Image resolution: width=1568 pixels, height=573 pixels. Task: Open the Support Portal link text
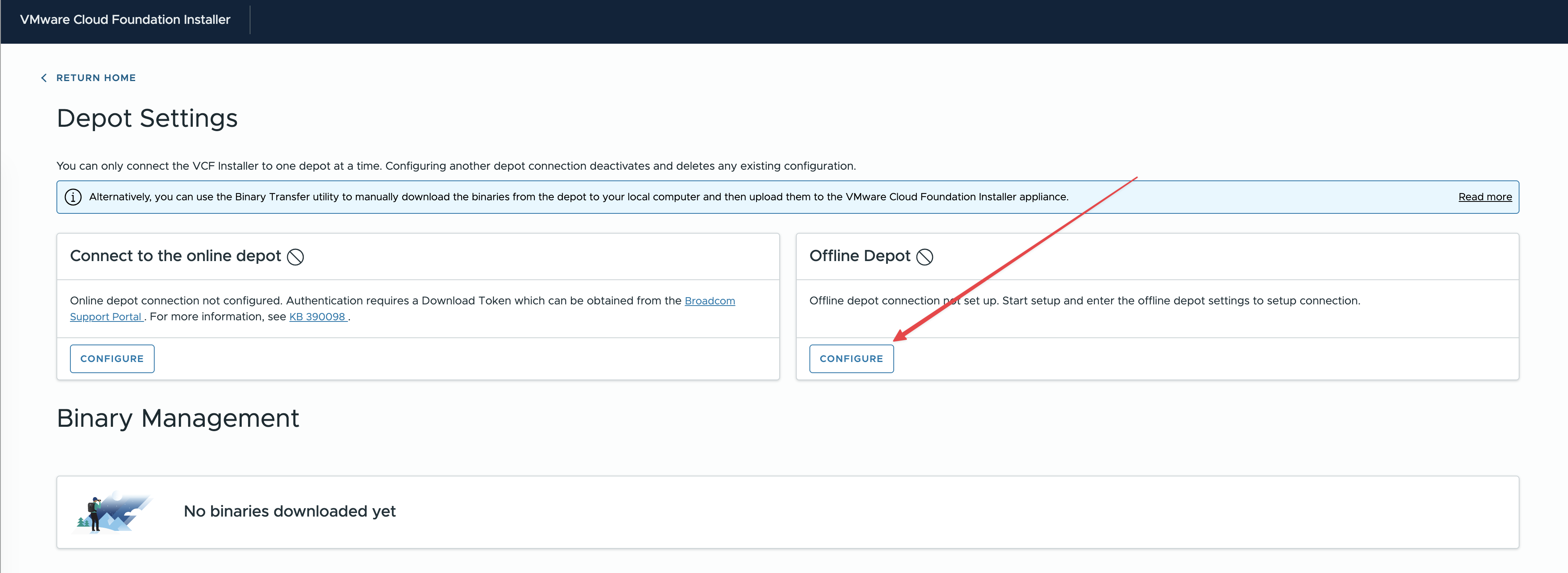106,317
